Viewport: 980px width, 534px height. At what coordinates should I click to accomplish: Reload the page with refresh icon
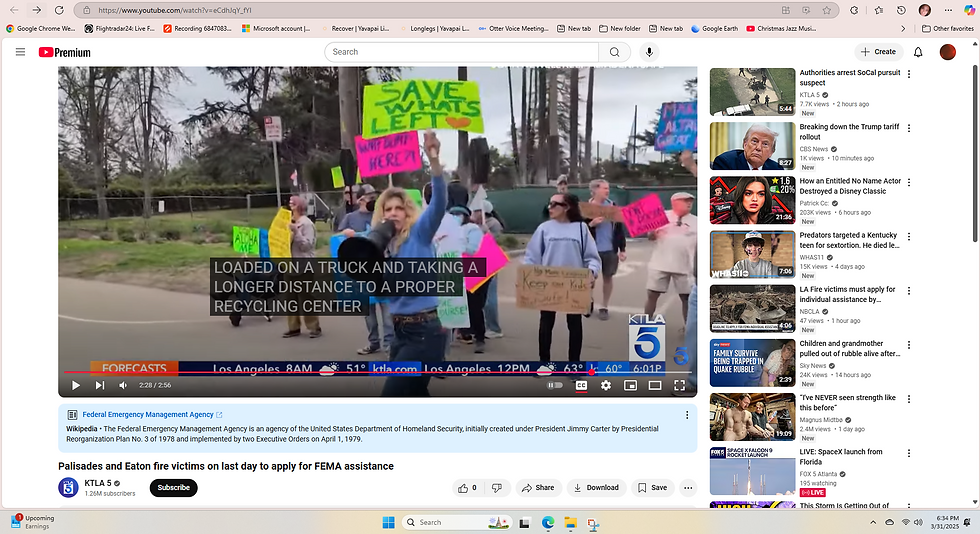[x=59, y=10]
